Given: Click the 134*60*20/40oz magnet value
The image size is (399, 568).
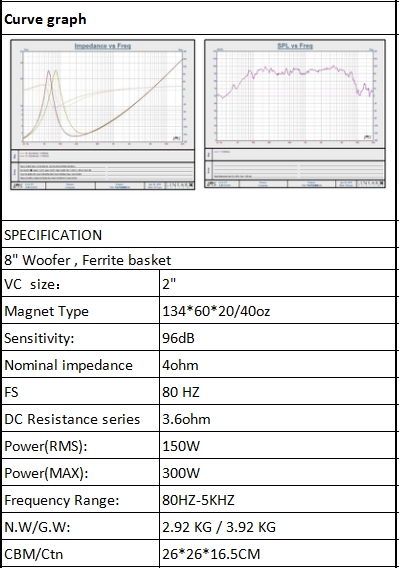Looking at the screenshot, I should (216, 311).
